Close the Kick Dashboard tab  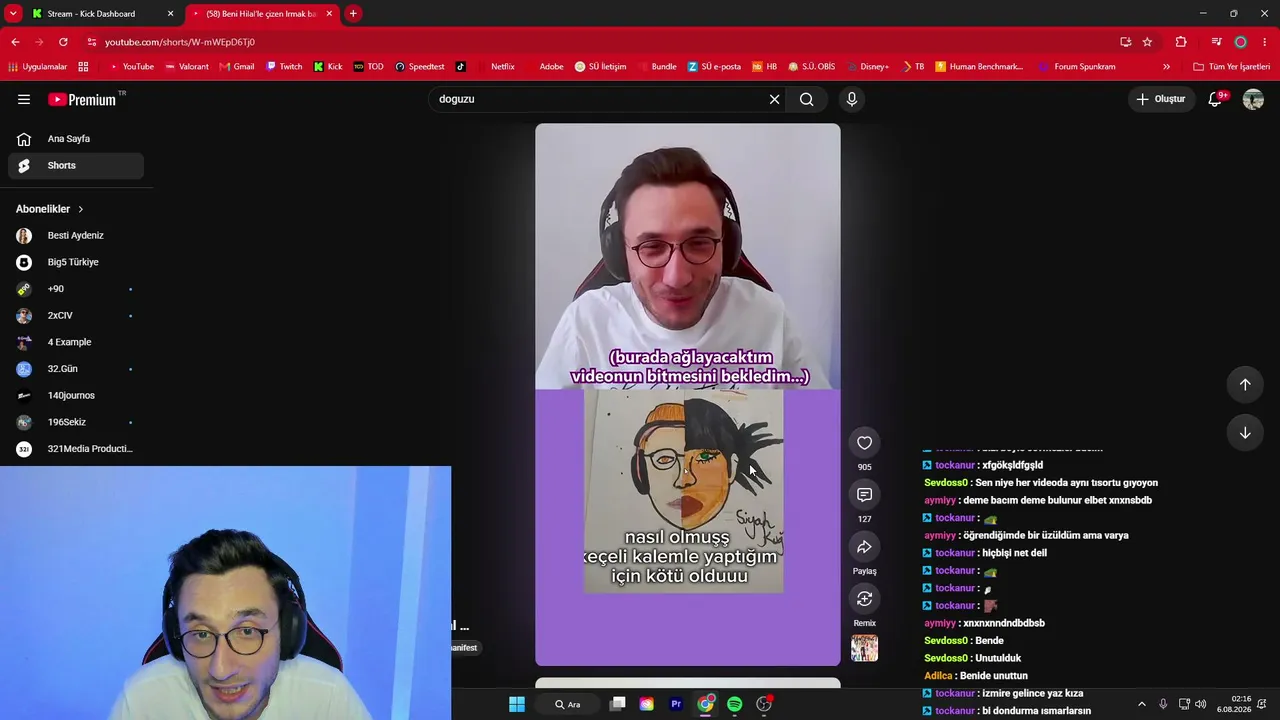pos(170,14)
